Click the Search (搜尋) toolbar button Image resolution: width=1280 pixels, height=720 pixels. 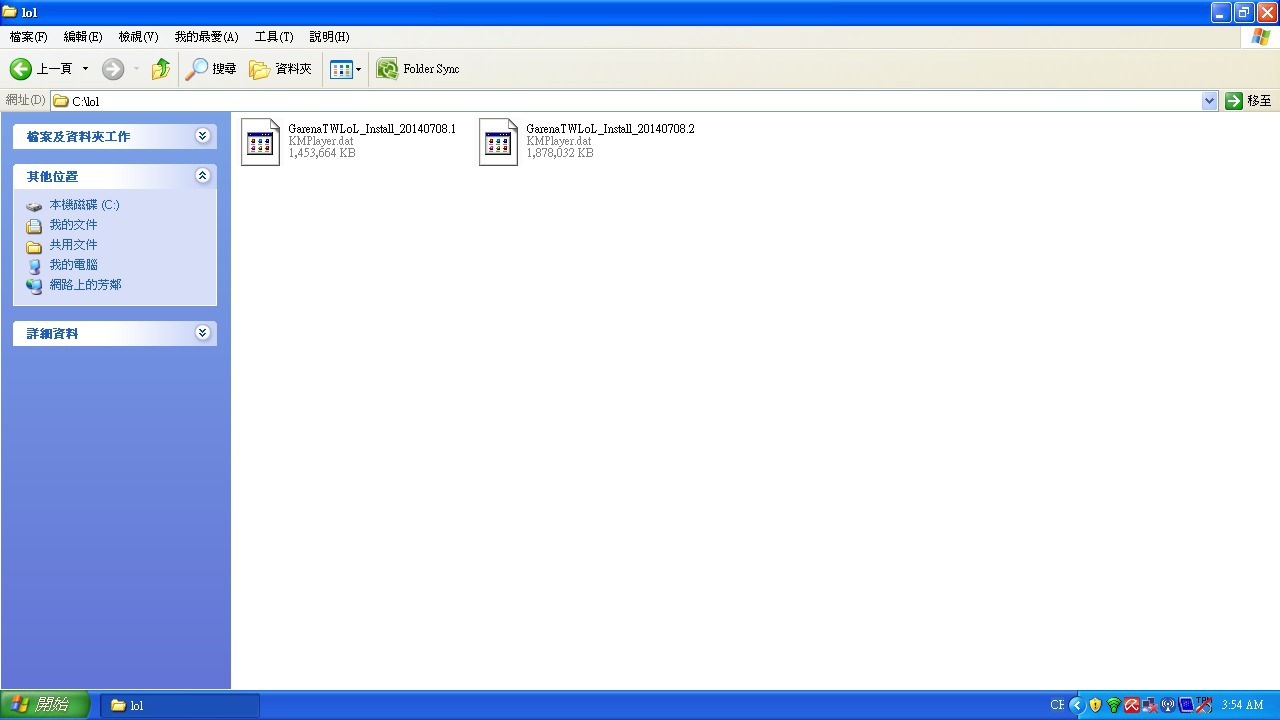pos(211,69)
